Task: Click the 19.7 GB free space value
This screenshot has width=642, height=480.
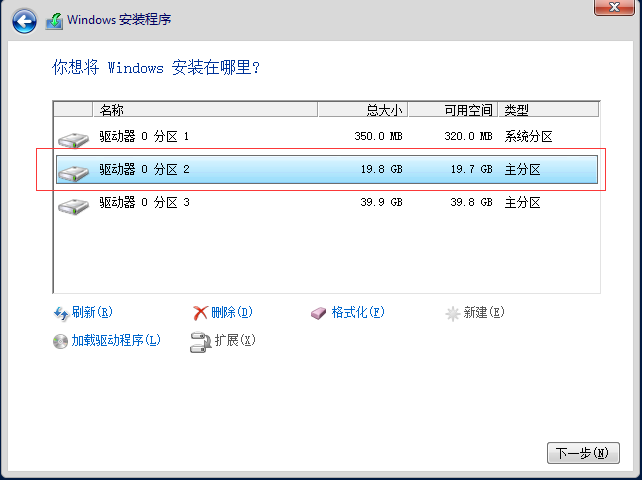Action: pyautogui.click(x=472, y=170)
